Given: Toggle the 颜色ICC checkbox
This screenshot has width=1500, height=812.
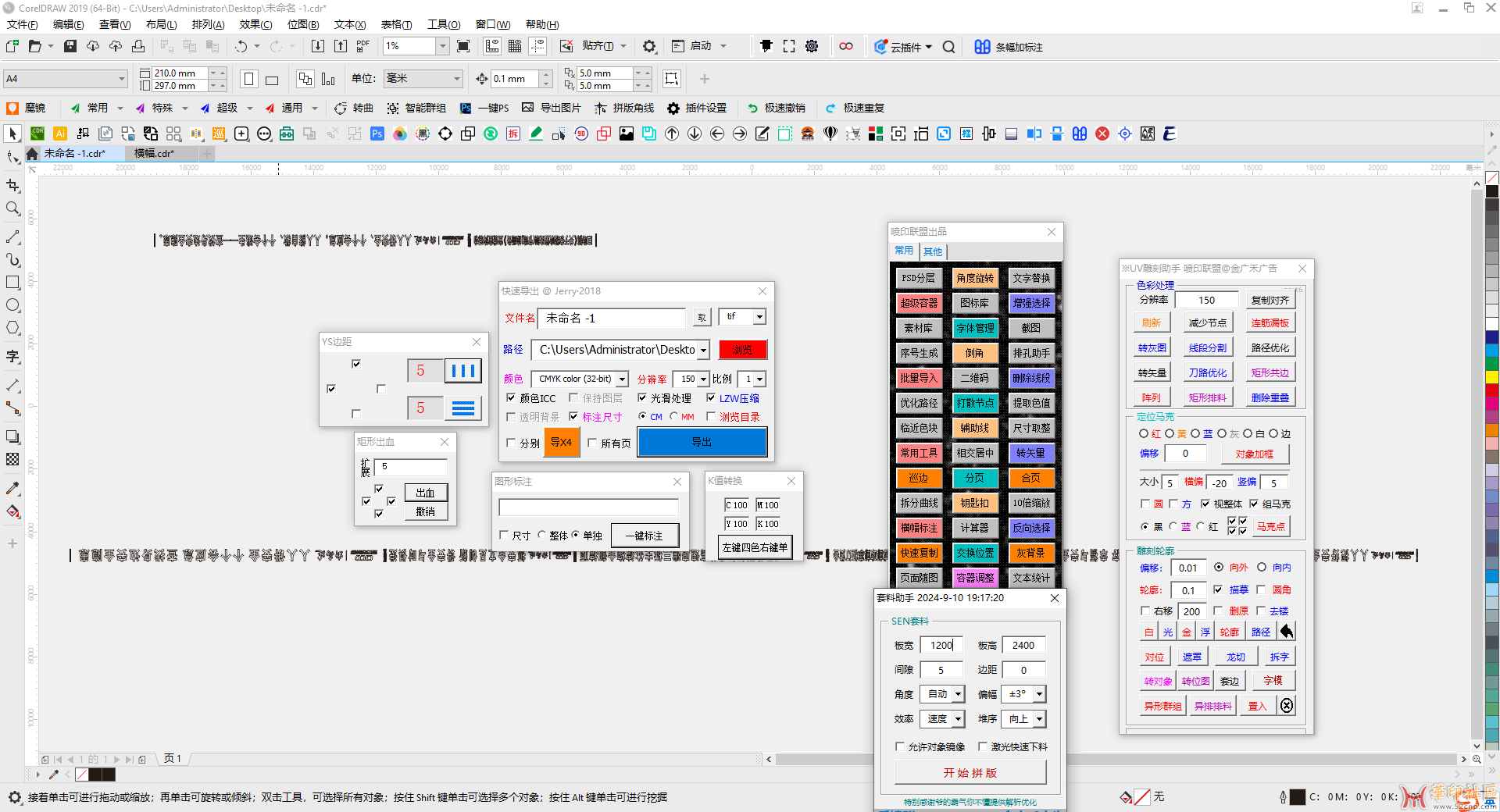Looking at the screenshot, I should (x=511, y=398).
